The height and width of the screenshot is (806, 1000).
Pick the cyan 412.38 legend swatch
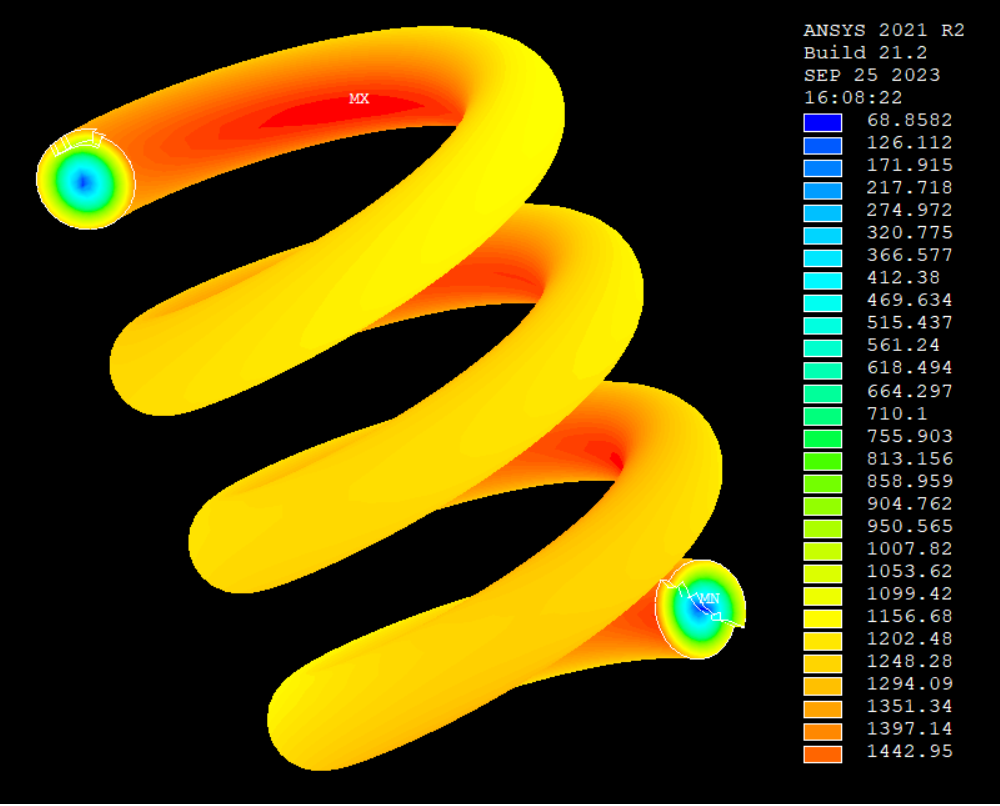click(823, 281)
